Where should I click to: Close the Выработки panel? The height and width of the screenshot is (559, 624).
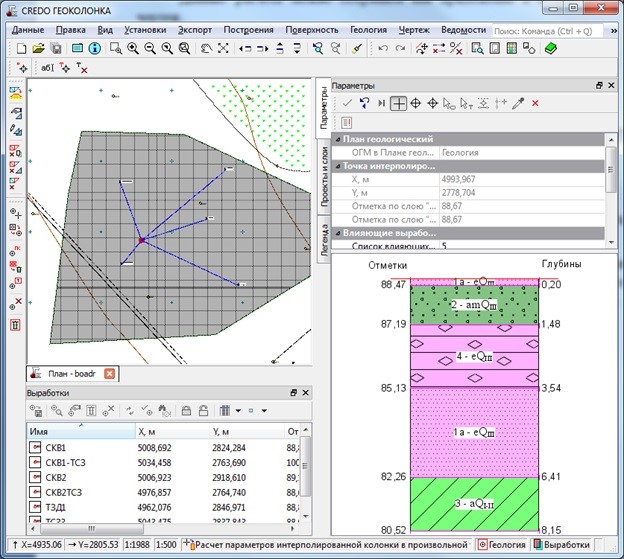coord(306,393)
